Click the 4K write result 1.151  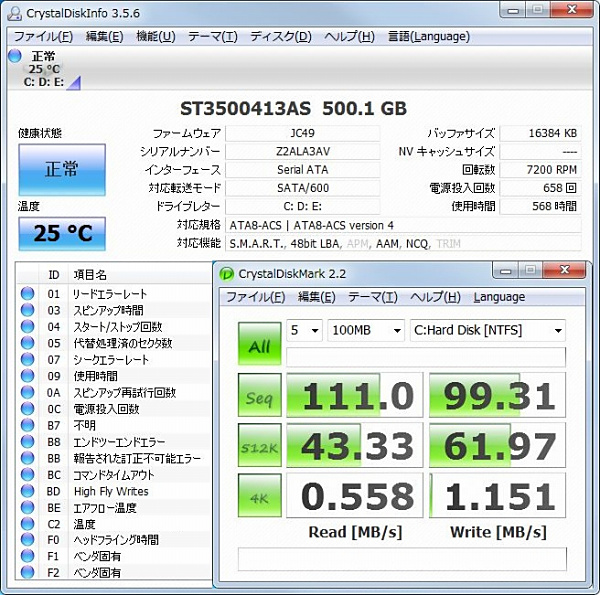click(x=497, y=496)
